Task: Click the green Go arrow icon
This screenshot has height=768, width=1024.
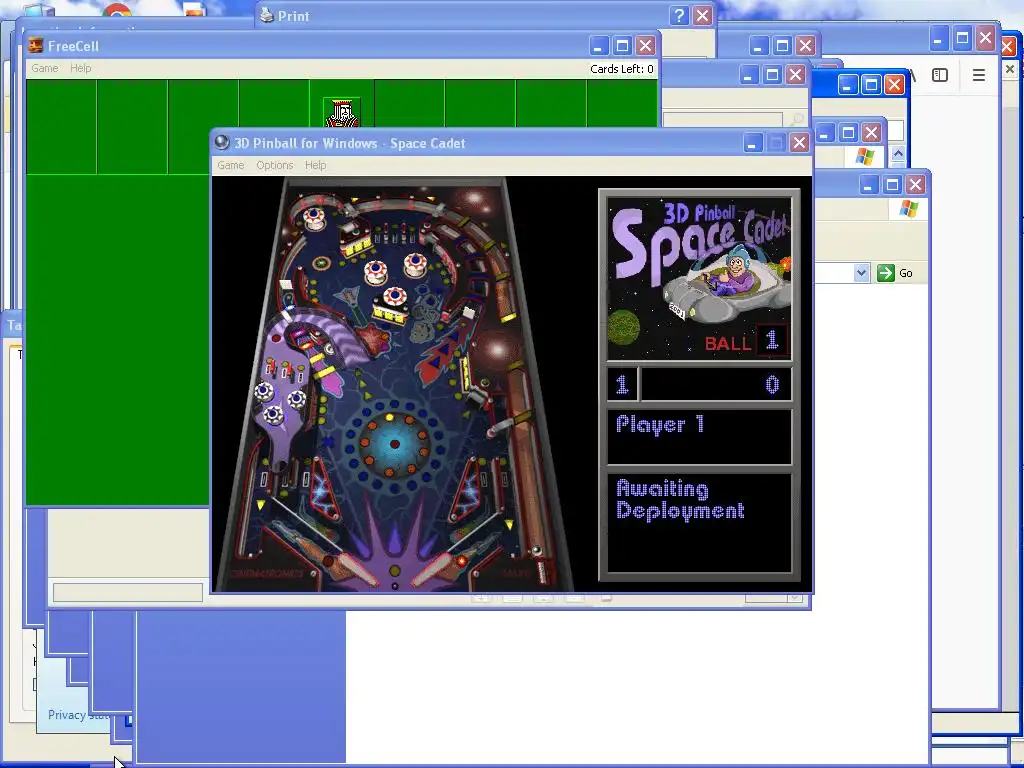Action: [886, 273]
